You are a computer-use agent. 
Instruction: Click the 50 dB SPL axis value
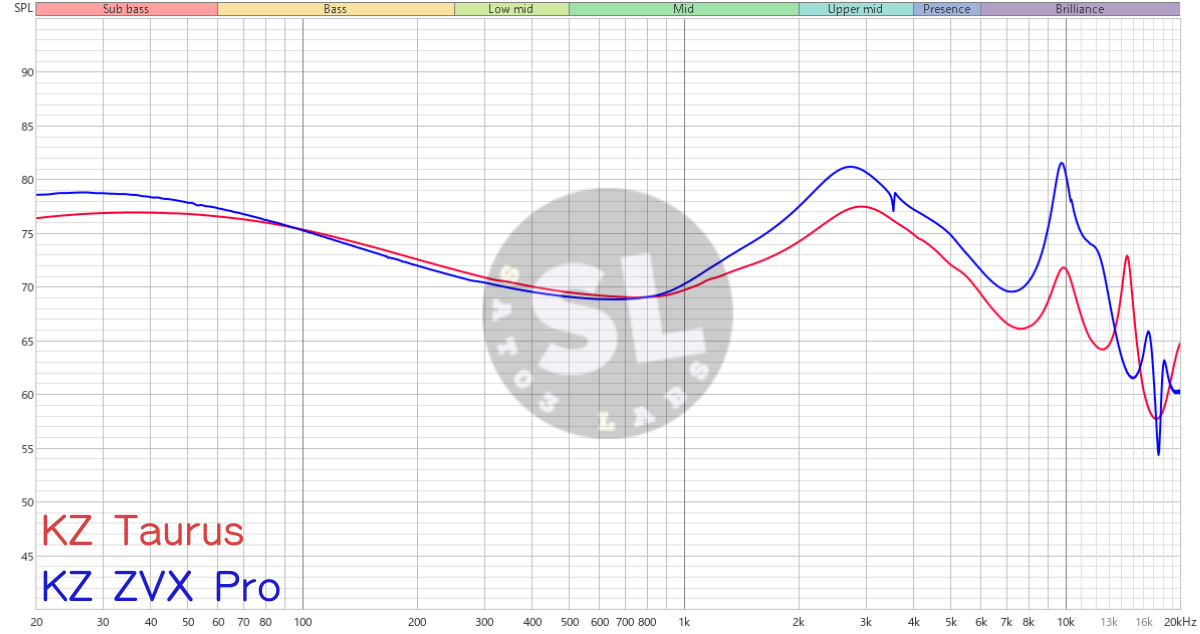[27, 503]
